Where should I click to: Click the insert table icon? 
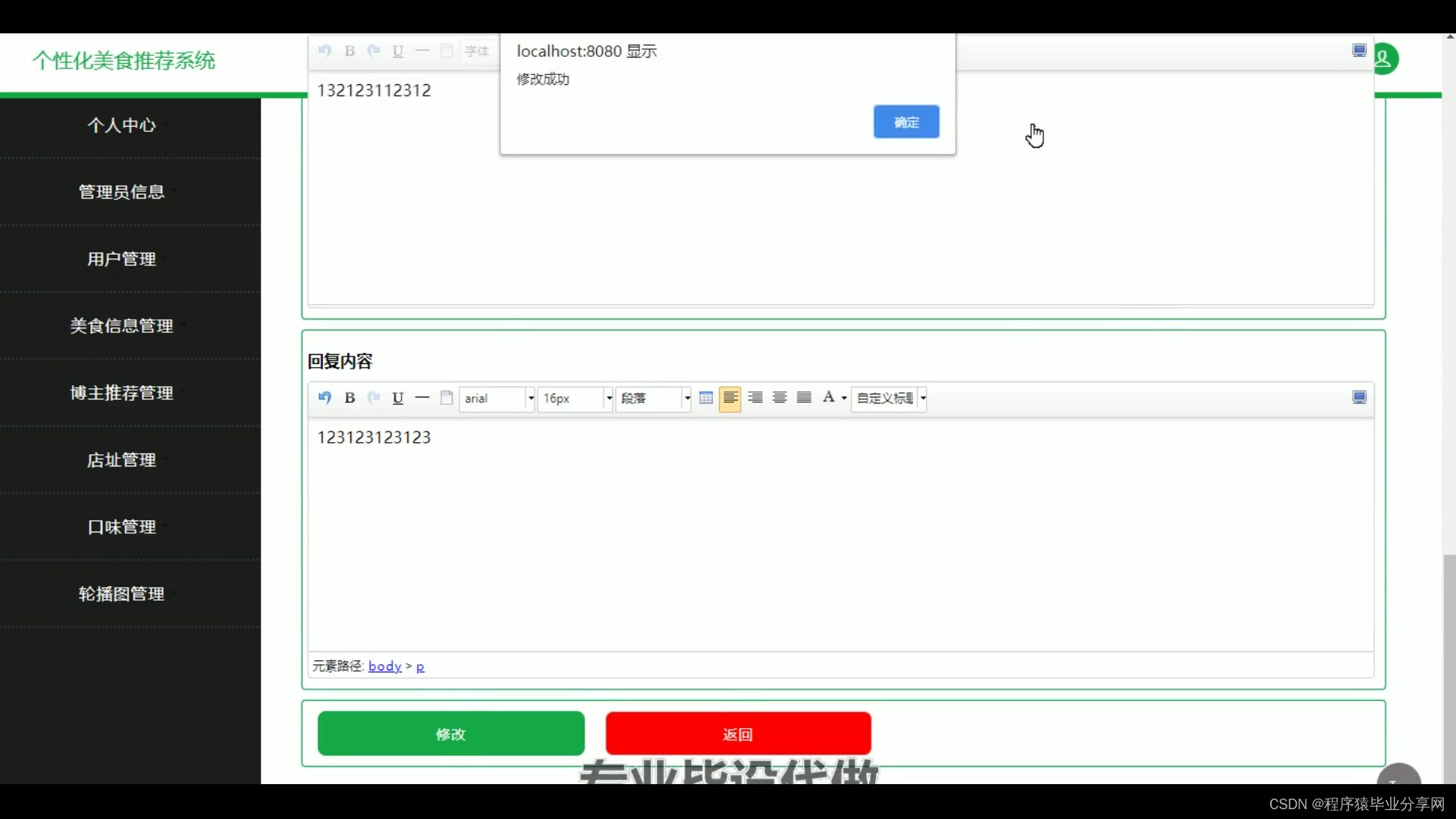[x=706, y=397]
